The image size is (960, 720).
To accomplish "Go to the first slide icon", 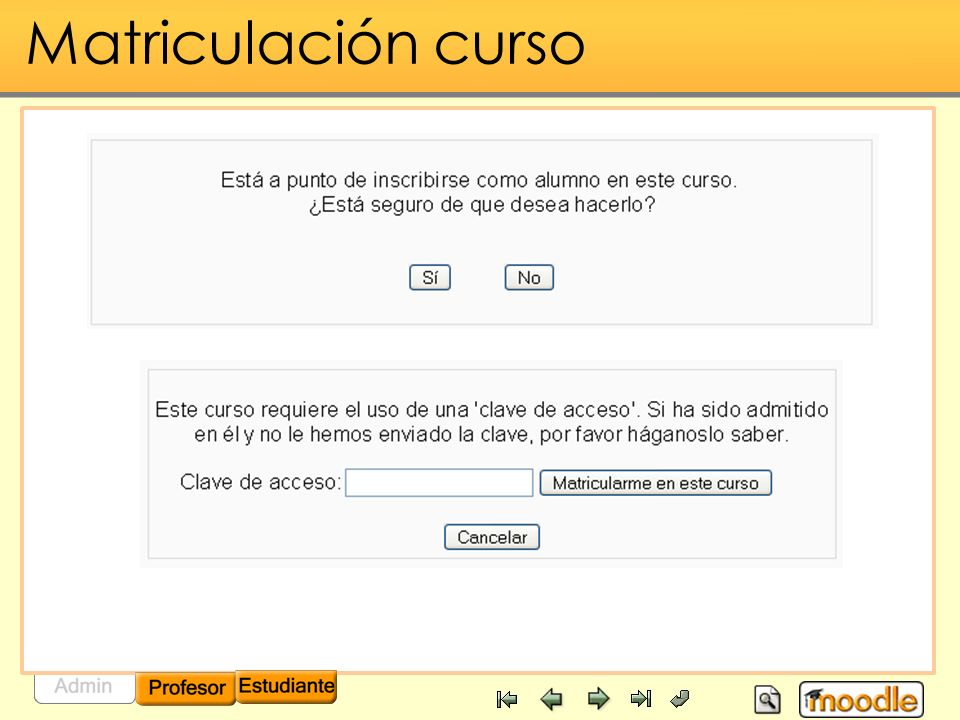I will pyautogui.click(x=507, y=699).
